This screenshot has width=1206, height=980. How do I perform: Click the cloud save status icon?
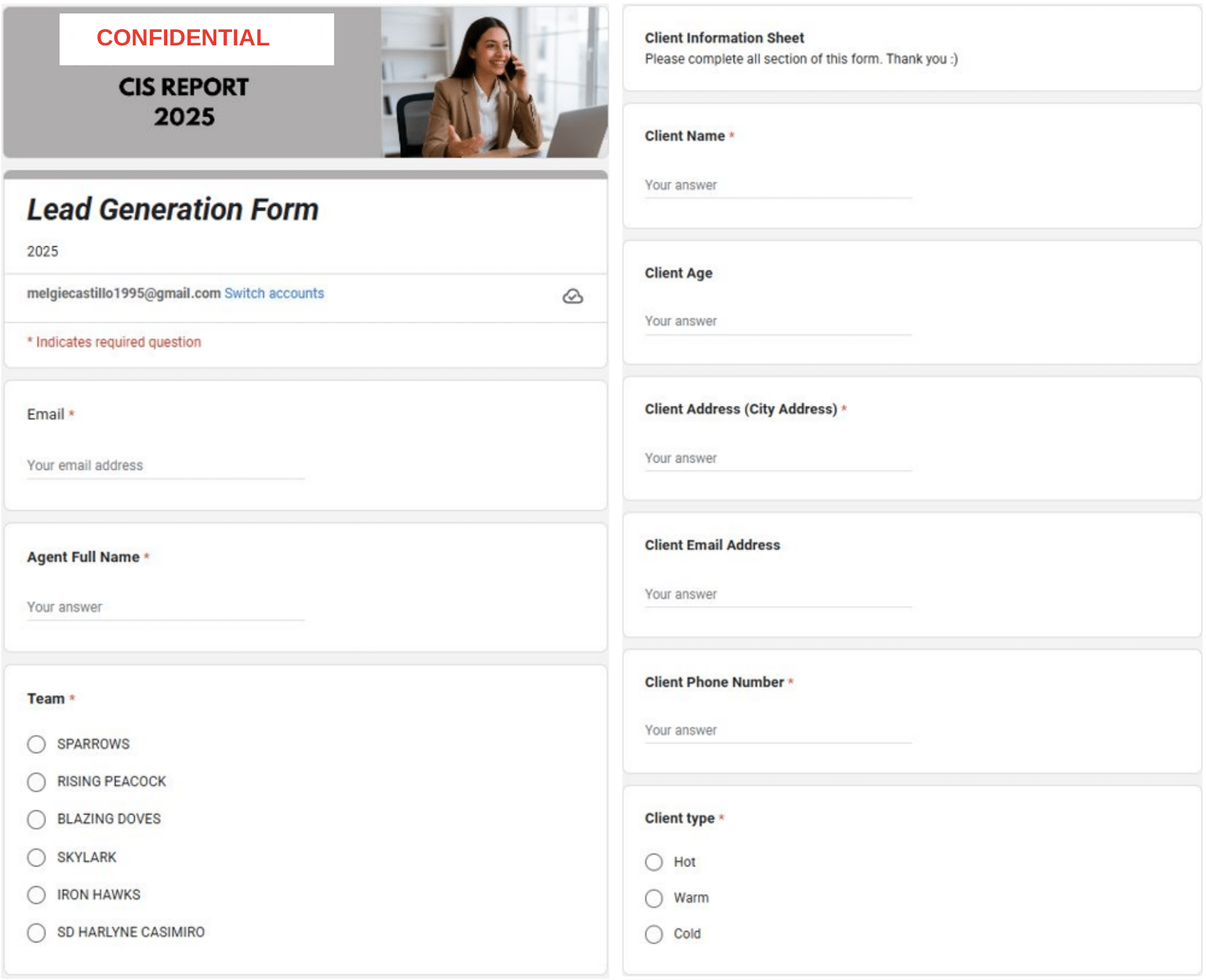pos(572,297)
